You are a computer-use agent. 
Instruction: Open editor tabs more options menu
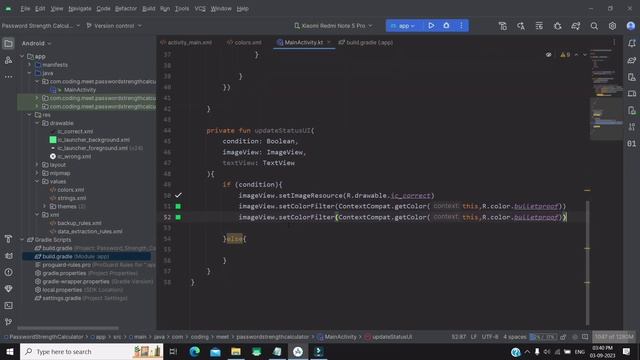tap(614, 42)
